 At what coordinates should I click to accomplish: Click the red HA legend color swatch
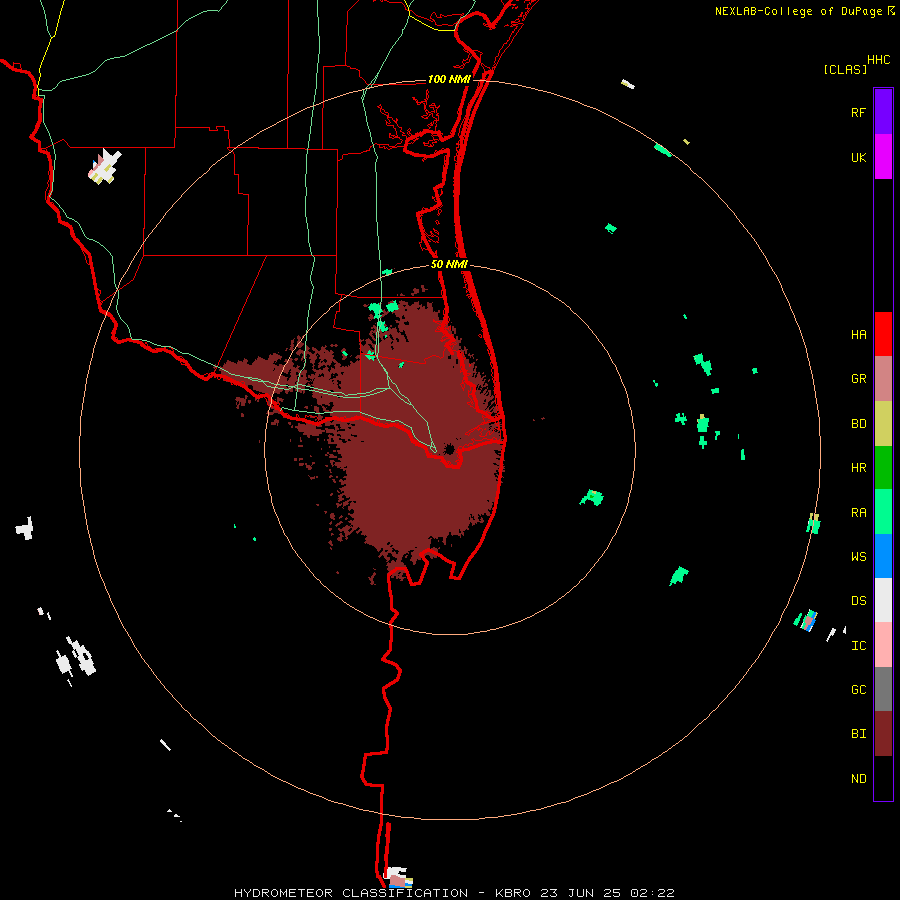pyautogui.click(x=883, y=334)
